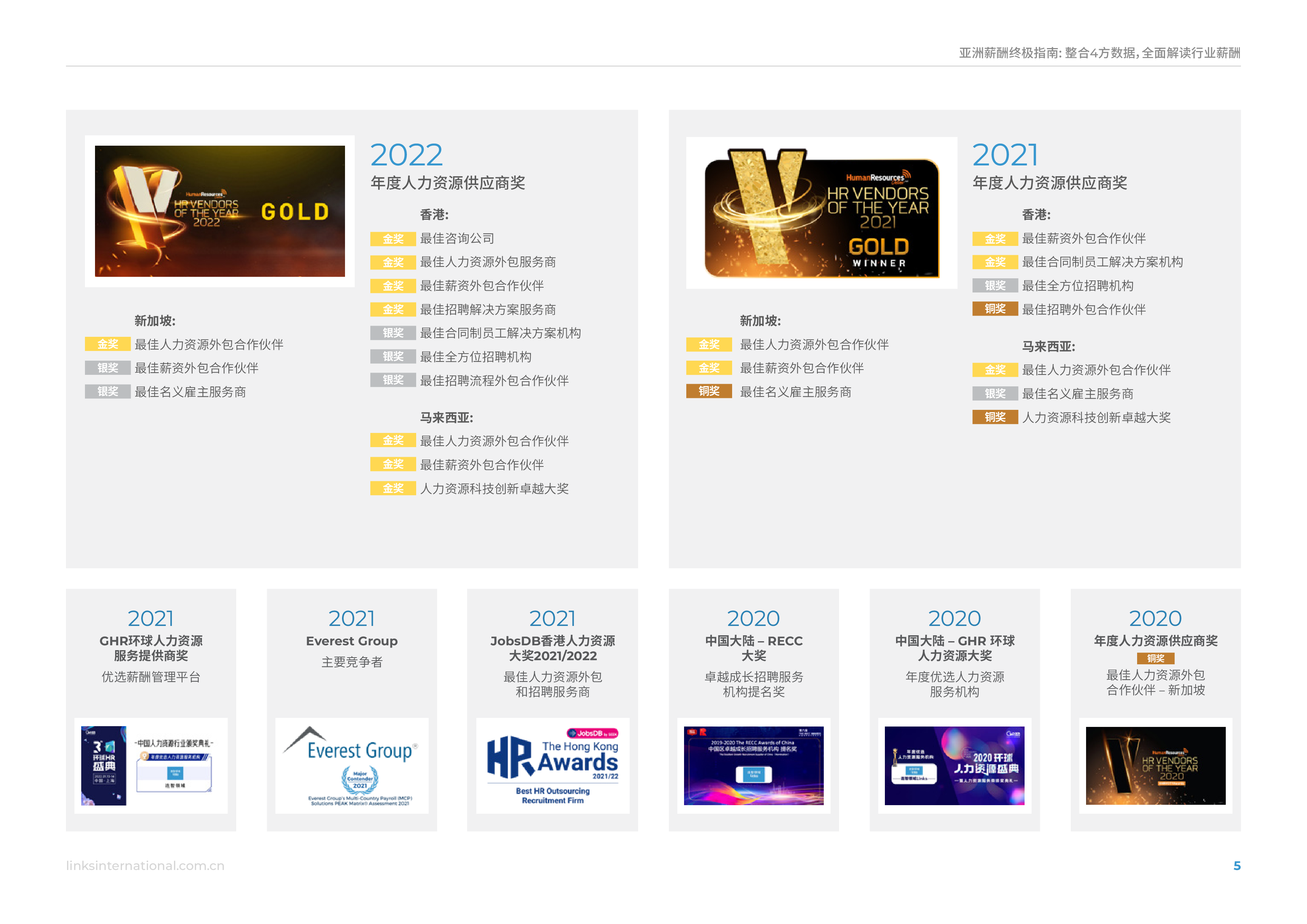The height and width of the screenshot is (924, 1307).
Task: Click the Hong Kong HR Awards 2021/22 logo
Action: (x=552, y=766)
